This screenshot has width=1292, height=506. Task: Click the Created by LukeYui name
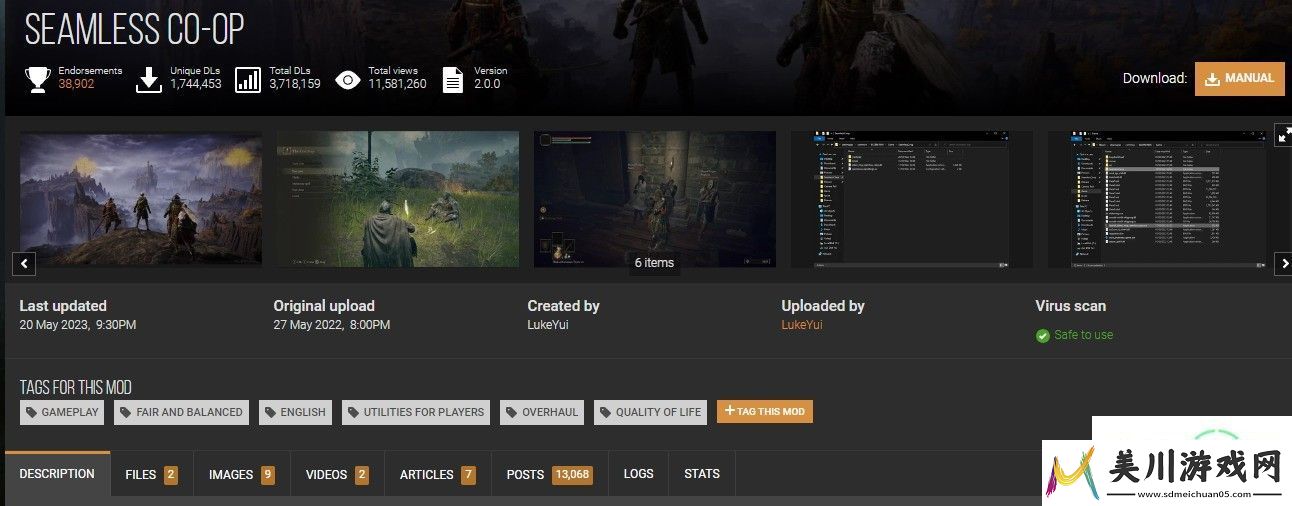548,325
